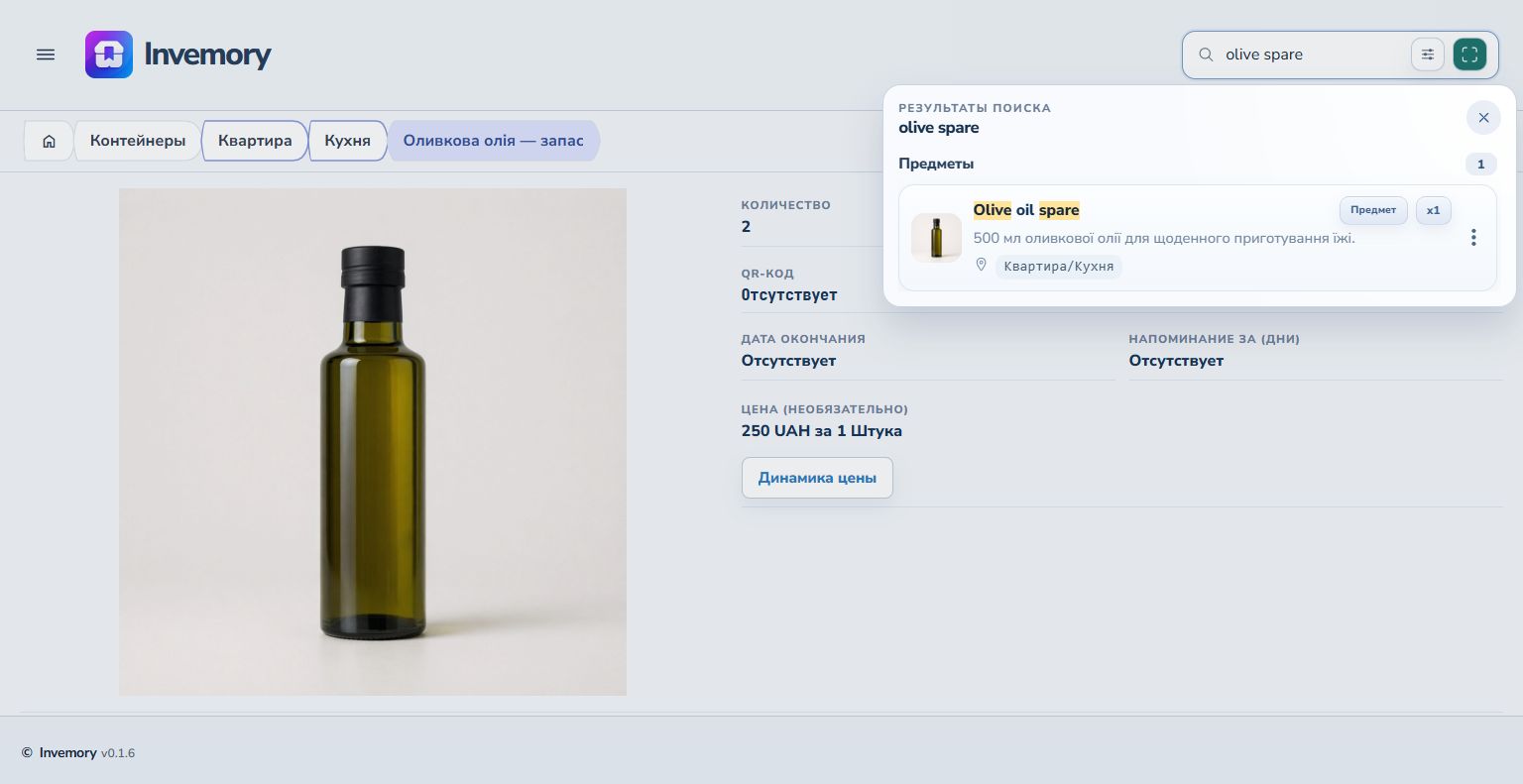
Task: Click the large olive oil bottle image
Action: [x=373, y=442]
